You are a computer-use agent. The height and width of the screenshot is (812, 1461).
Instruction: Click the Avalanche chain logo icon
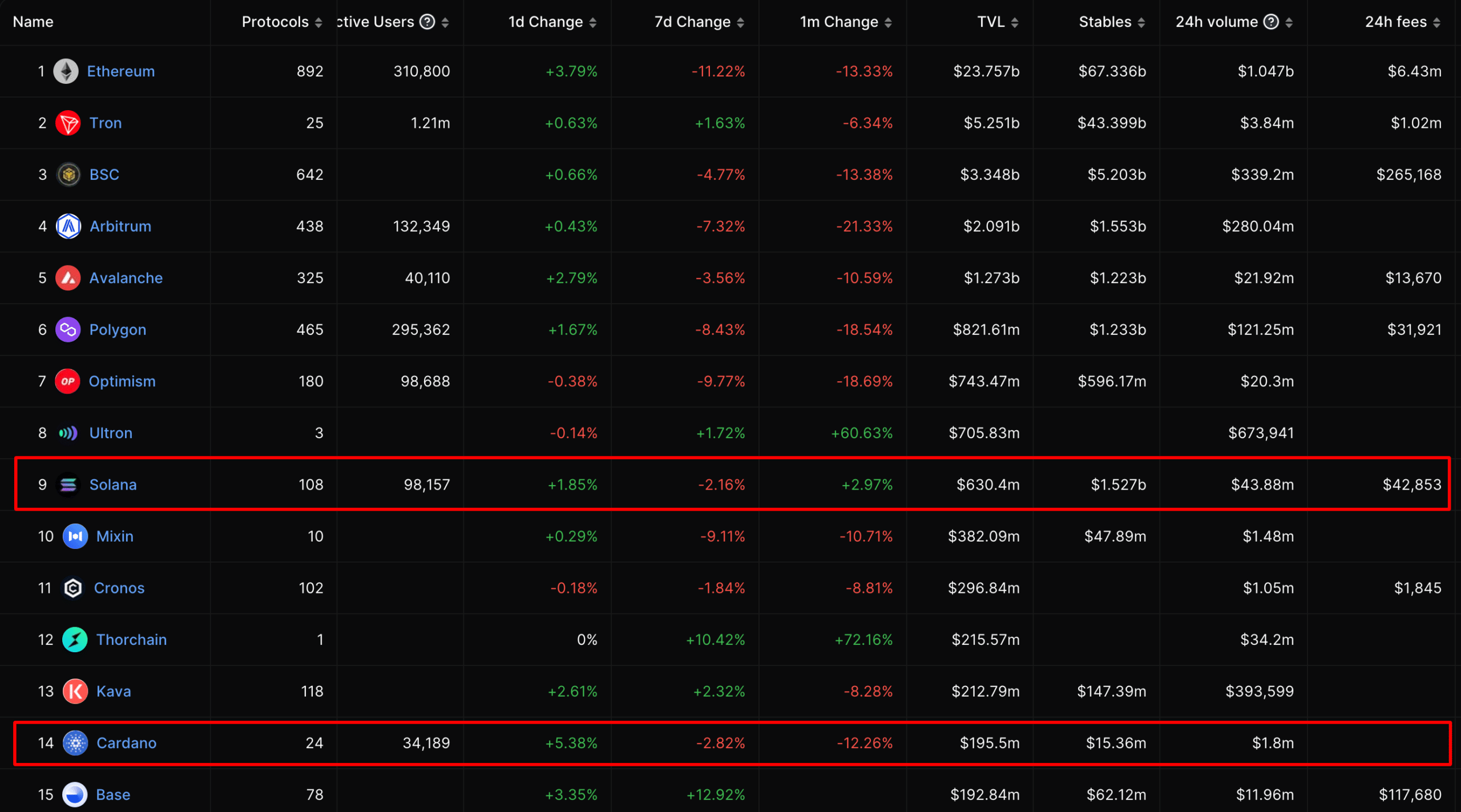point(68,278)
